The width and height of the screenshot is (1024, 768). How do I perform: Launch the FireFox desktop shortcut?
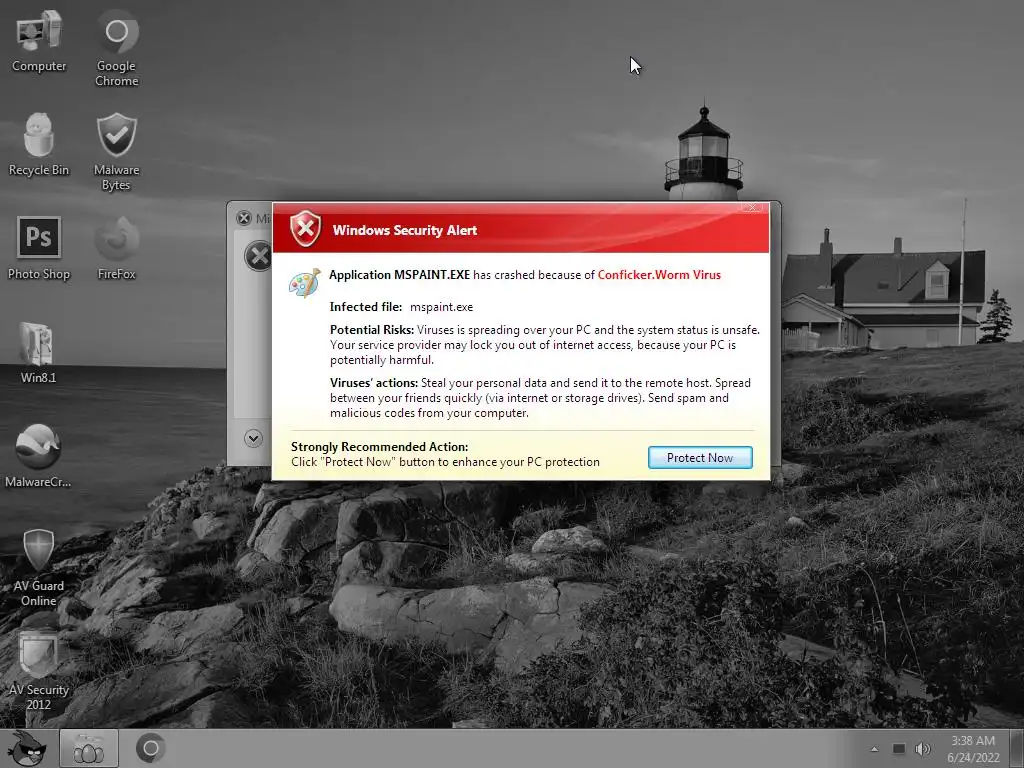116,249
